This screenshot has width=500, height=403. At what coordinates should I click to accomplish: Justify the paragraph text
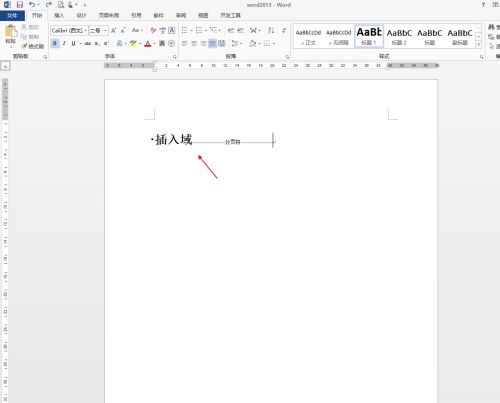212,43
